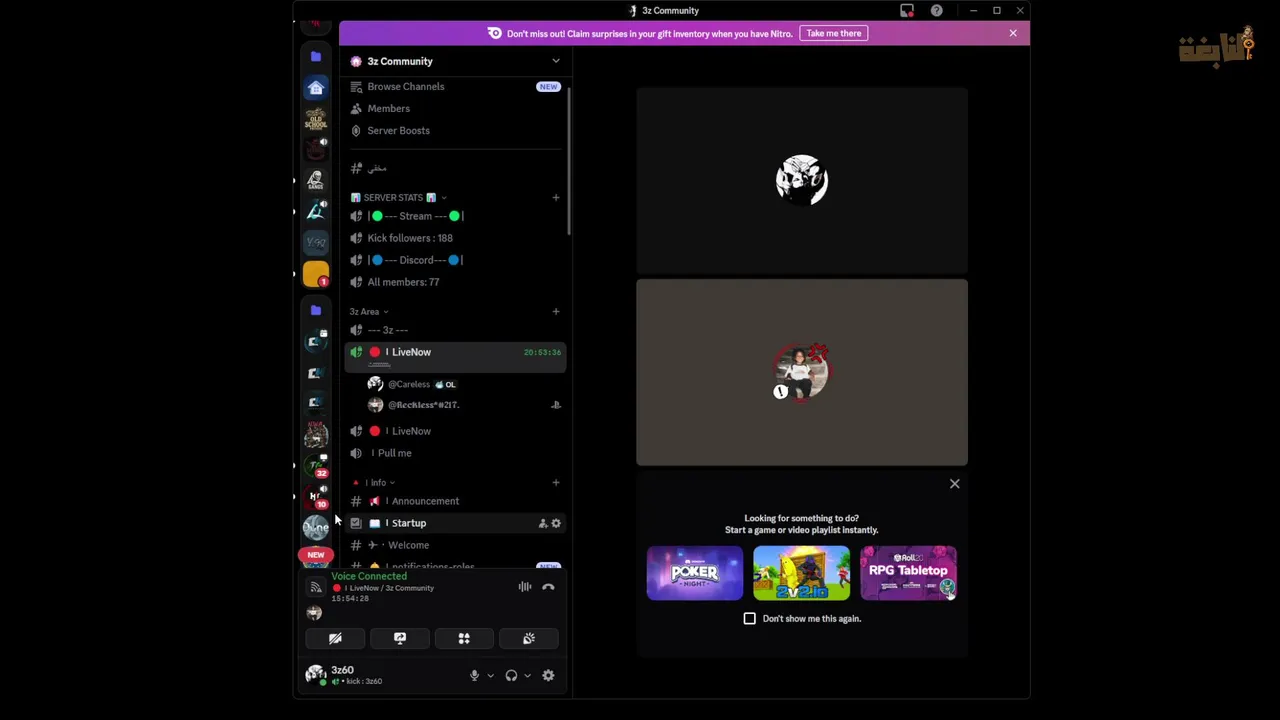Add a channel to I info category
This screenshot has height=720, width=1280.
[556, 482]
